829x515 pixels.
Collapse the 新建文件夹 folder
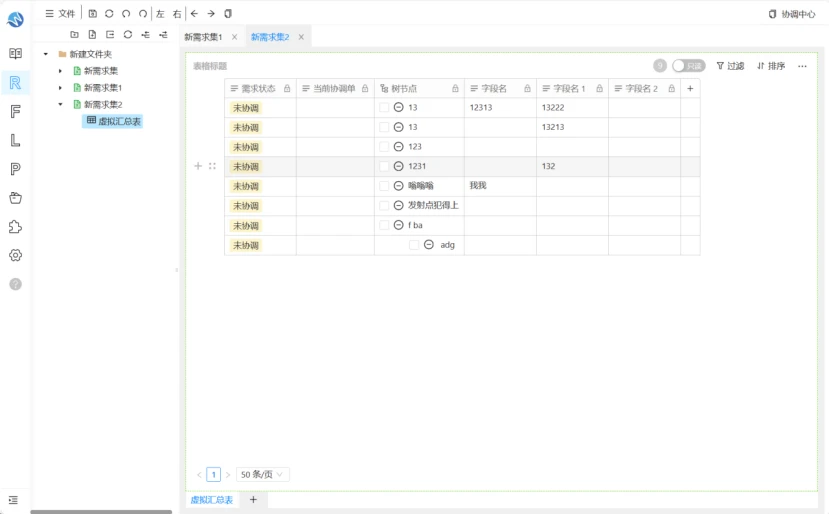point(46,54)
